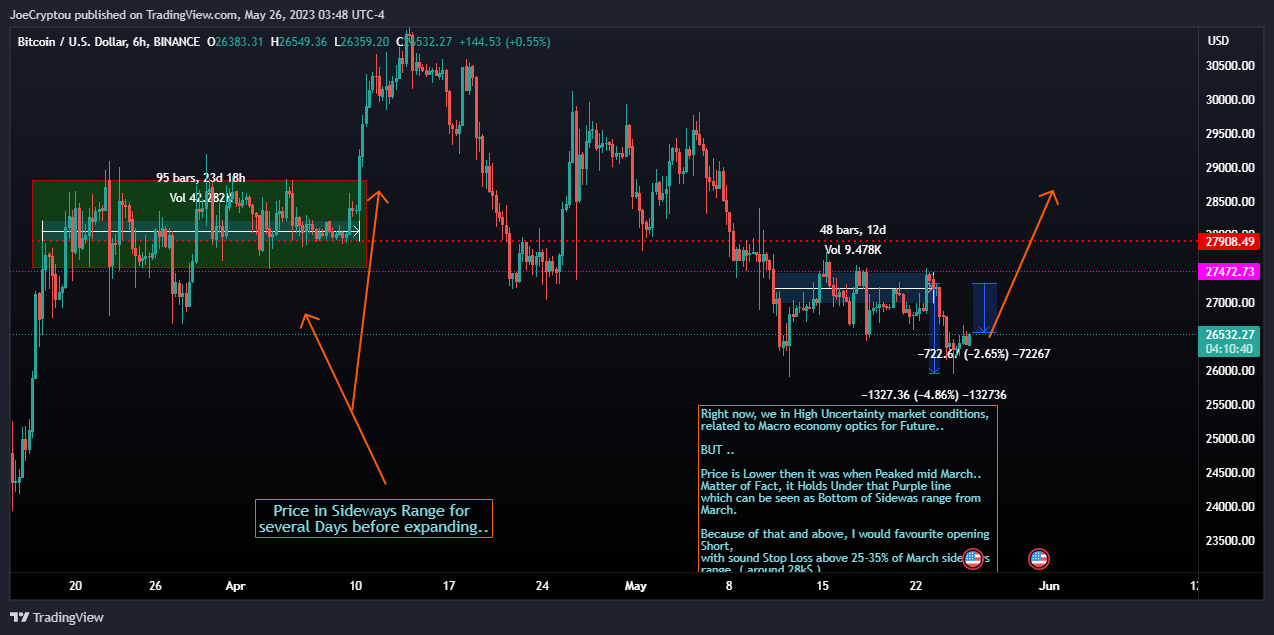Click the −722.67 (−2.65%) measurement label
Viewport: 1274px width, 635px height.
[983, 354]
